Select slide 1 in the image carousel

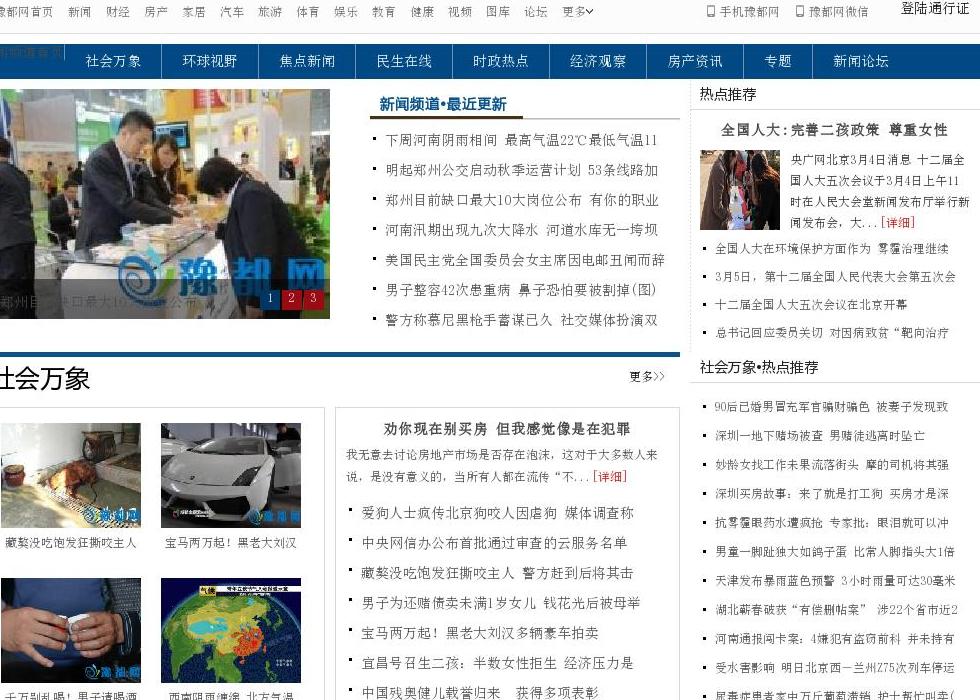click(270, 298)
